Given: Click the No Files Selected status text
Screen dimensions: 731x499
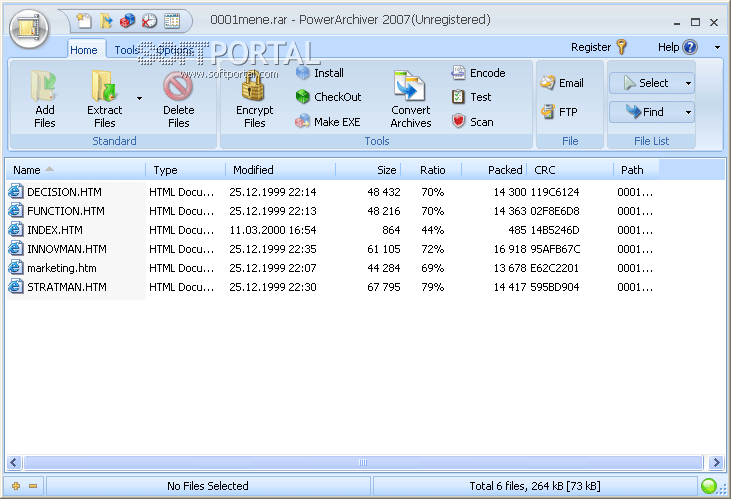Looking at the screenshot, I should coord(207,486).
